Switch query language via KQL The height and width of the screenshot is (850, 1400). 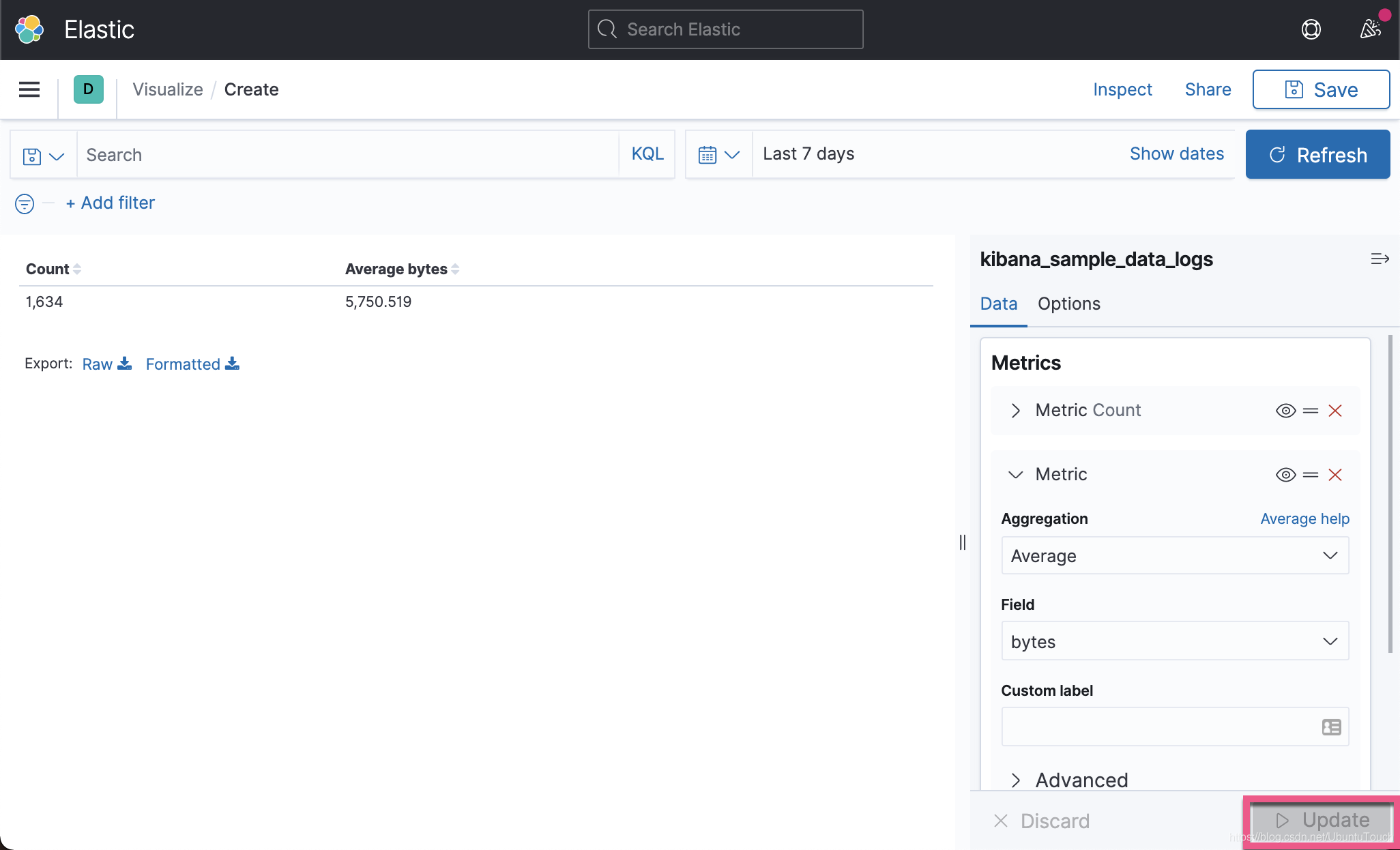click(647, 154)
